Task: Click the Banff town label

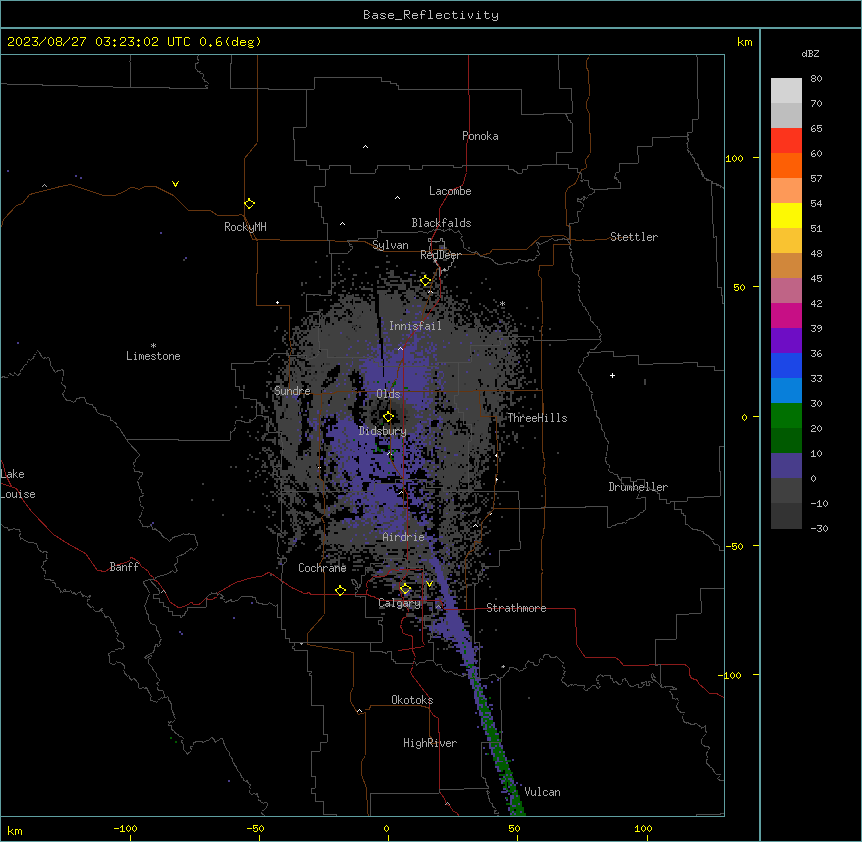Action: tap(124, 567)
